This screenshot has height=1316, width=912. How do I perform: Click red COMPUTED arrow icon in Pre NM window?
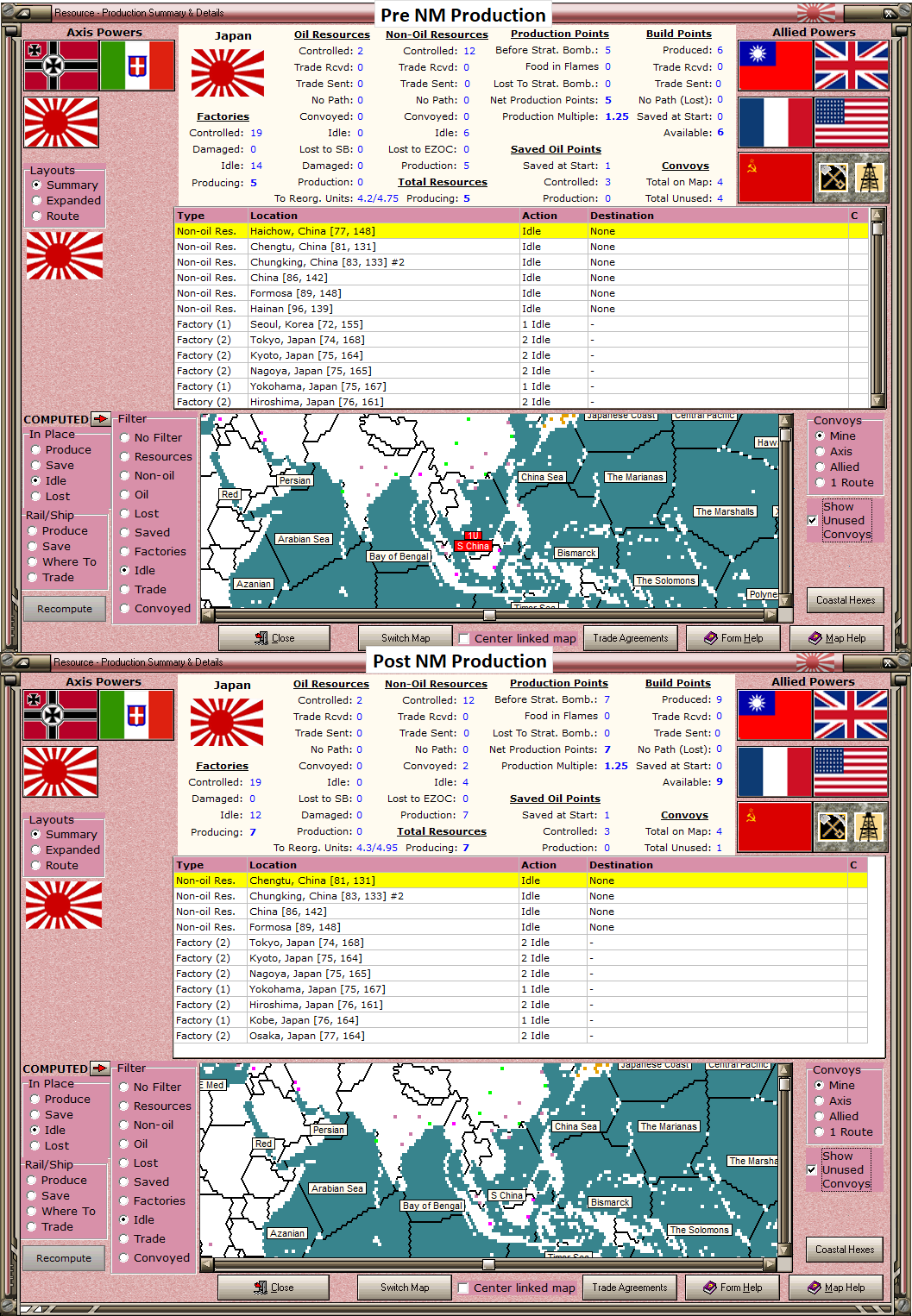(100, 419)
